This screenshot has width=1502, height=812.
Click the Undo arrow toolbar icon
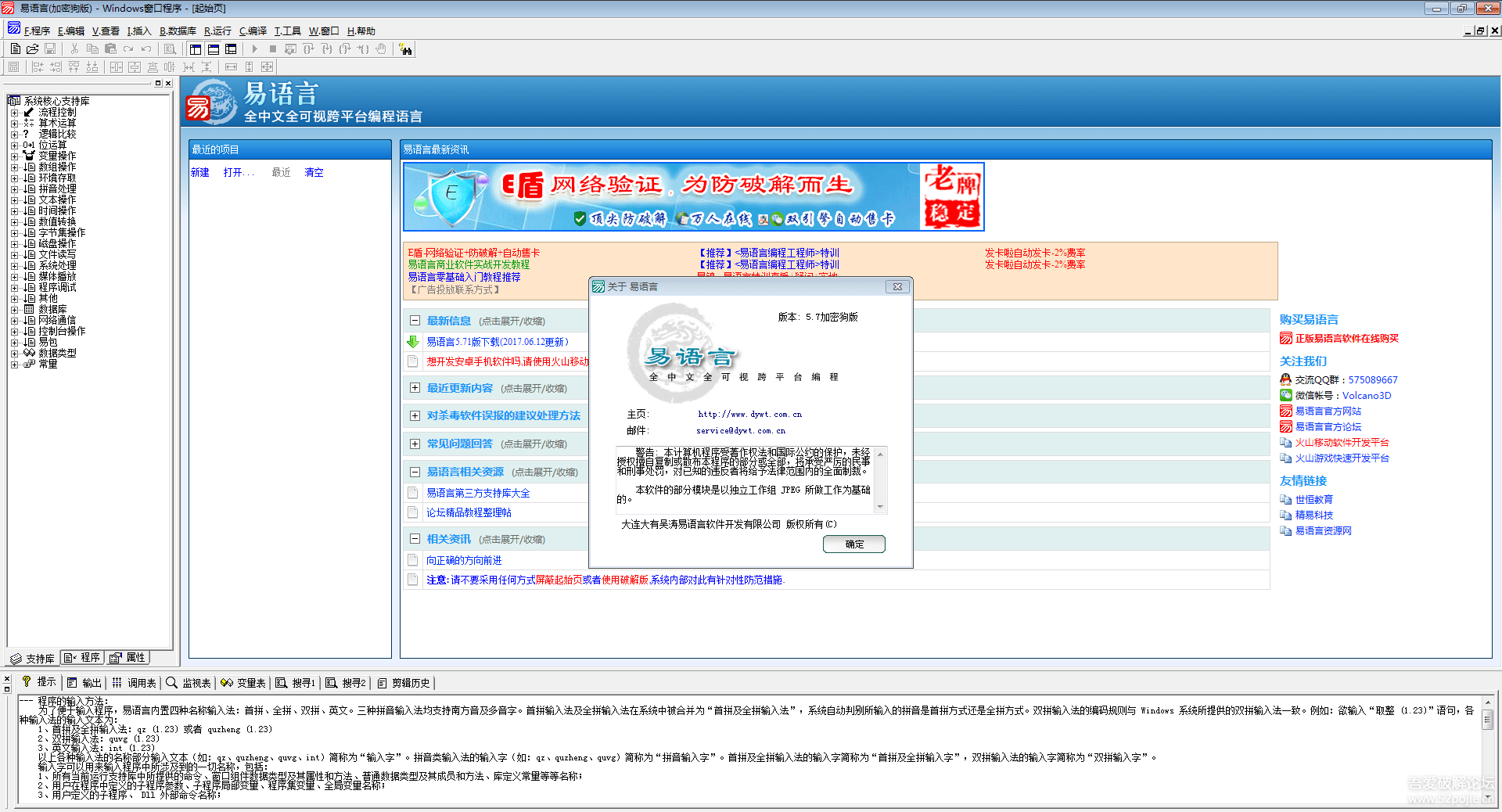coord(146,49)
